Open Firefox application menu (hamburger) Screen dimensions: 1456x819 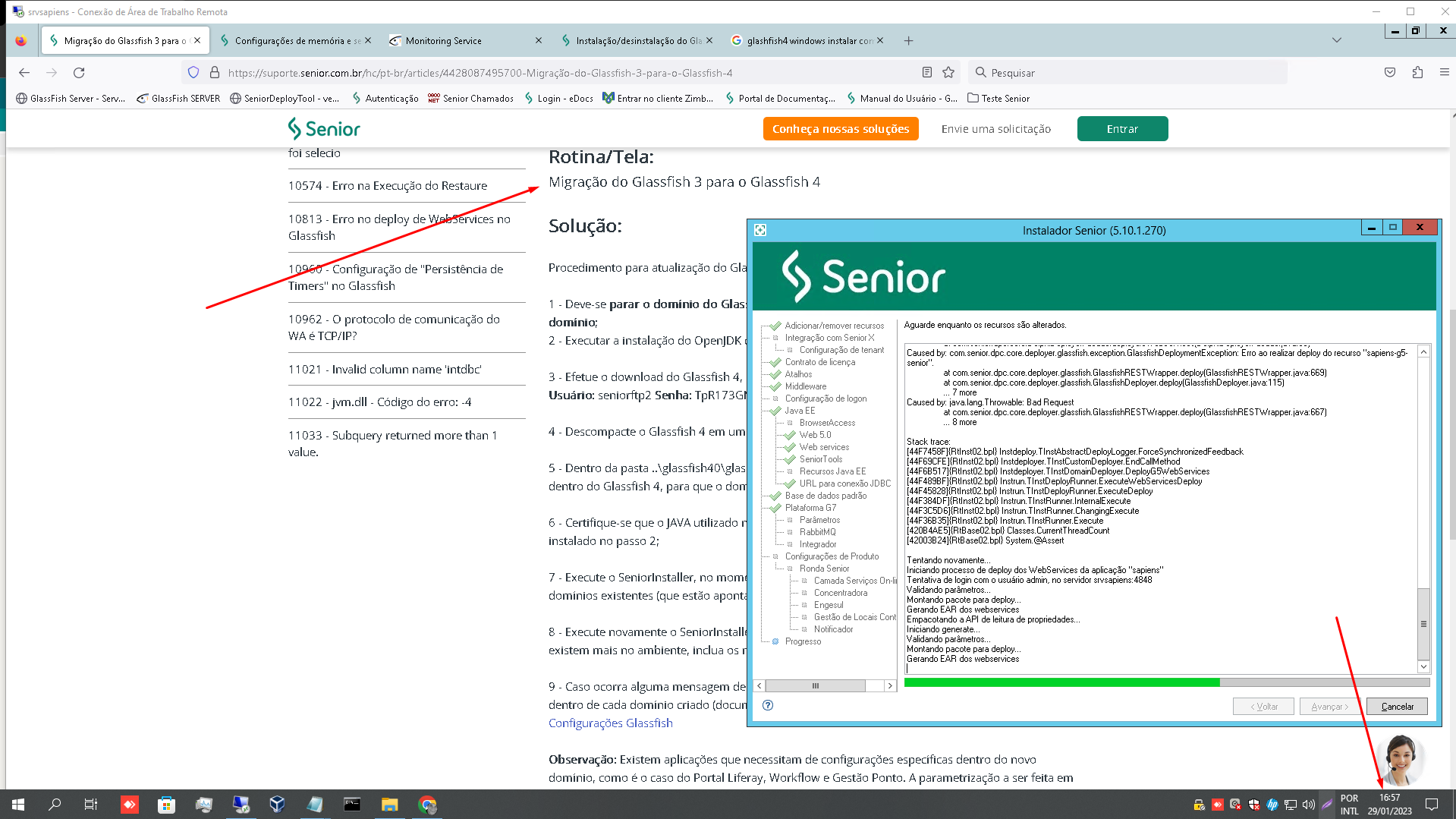click(1445, 73)
